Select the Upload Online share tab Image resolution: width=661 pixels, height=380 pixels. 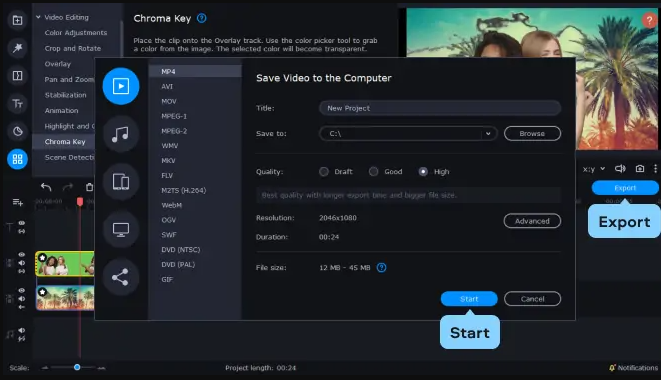121,277
